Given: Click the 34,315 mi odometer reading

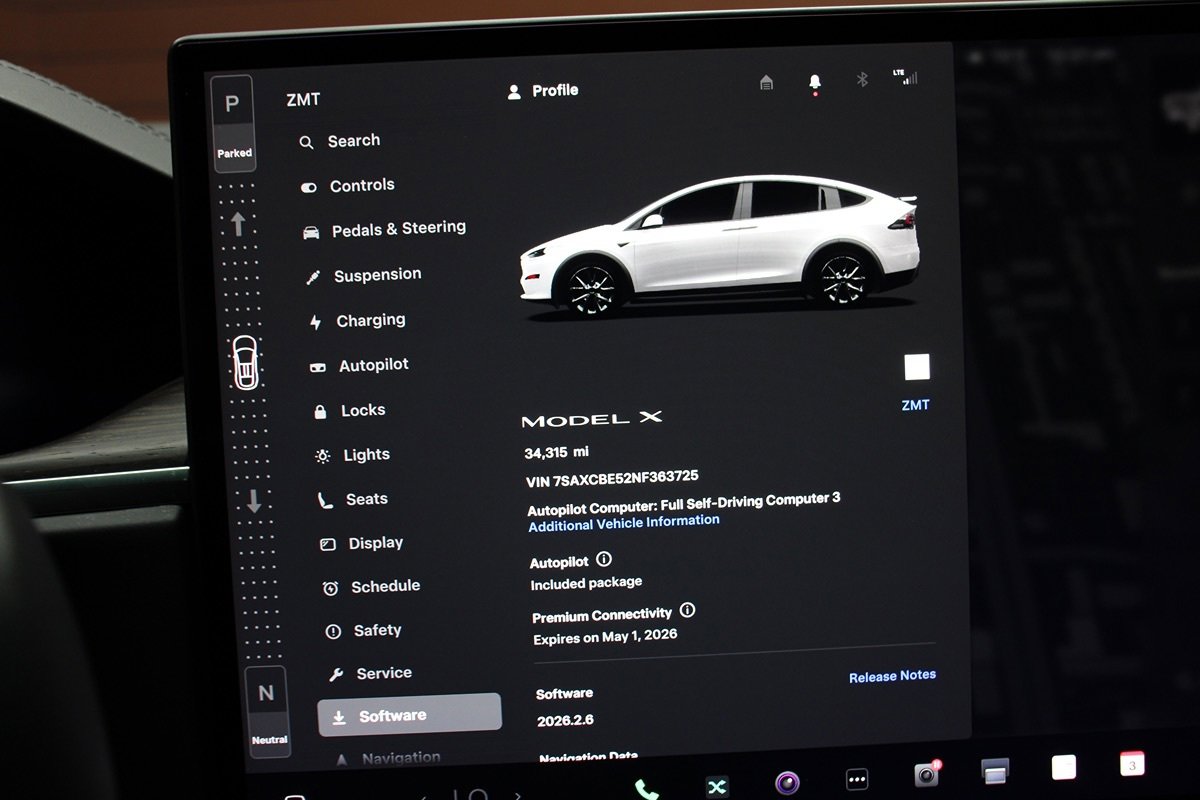Looking at the screenshot, I should coord(557,453).
